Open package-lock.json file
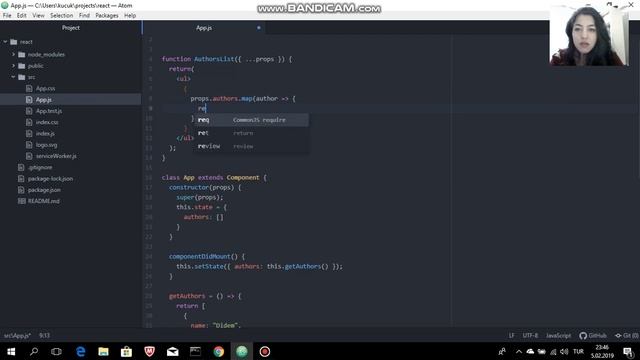 click(x=50, y=179)
